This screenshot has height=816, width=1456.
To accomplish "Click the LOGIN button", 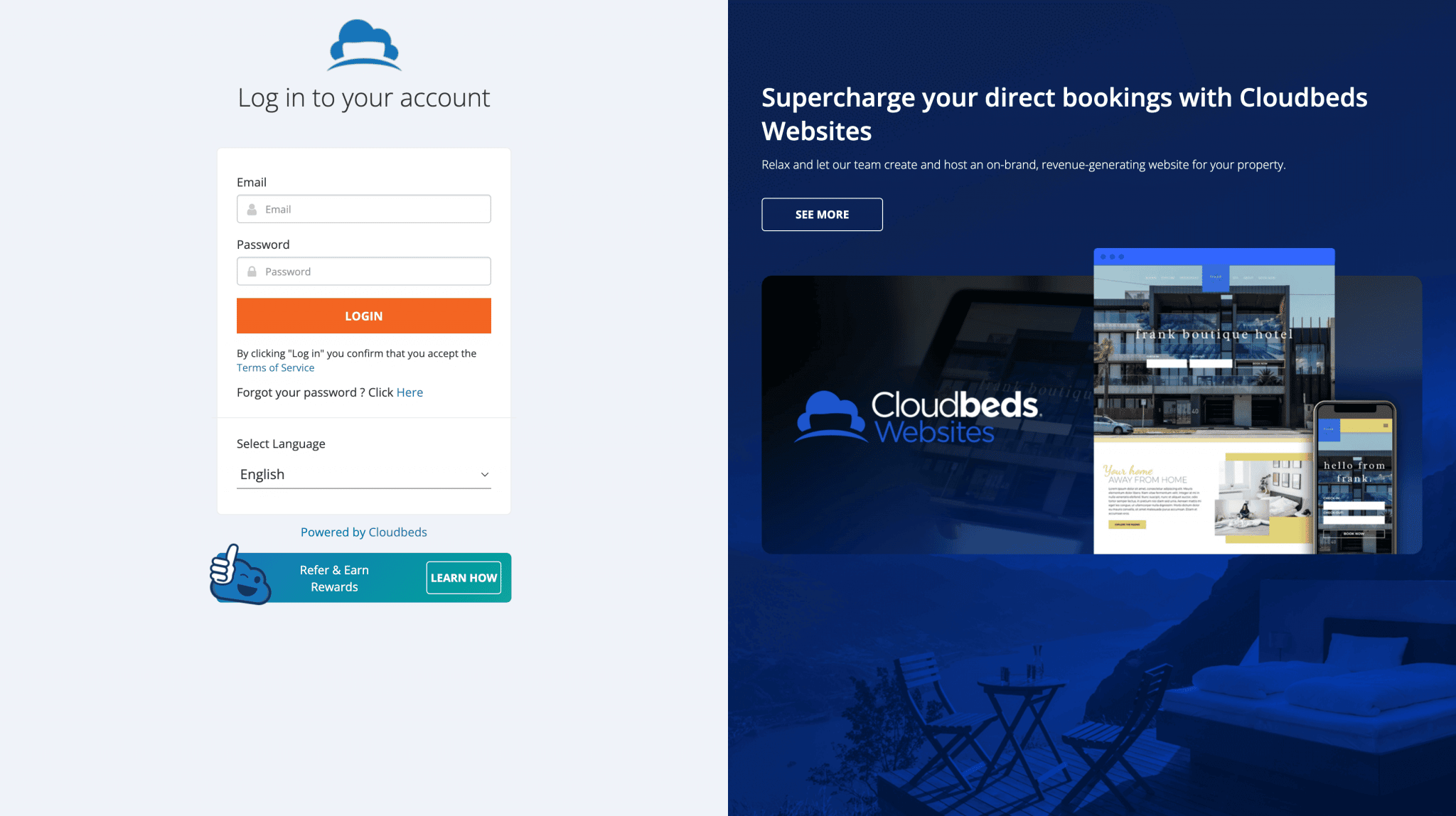I will click(364, 315).
